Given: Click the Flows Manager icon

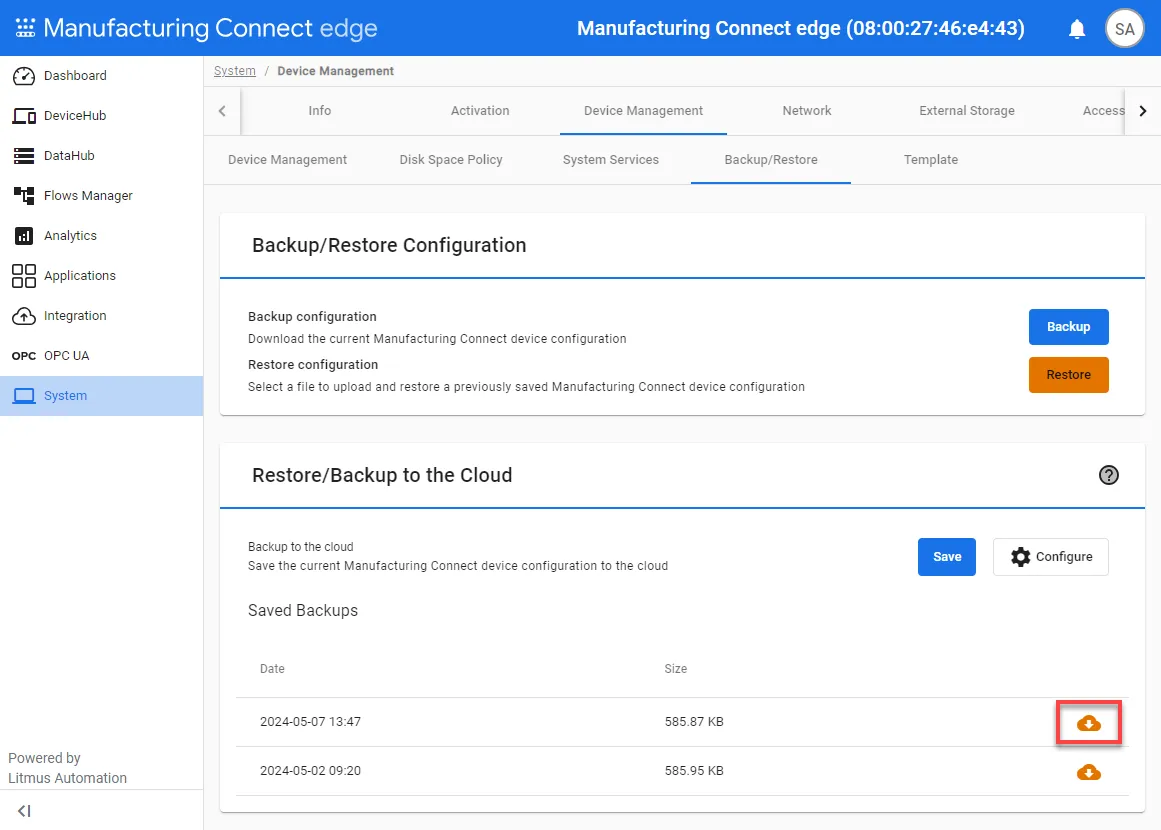Looking at the screenshot, I should coord(24,195).
